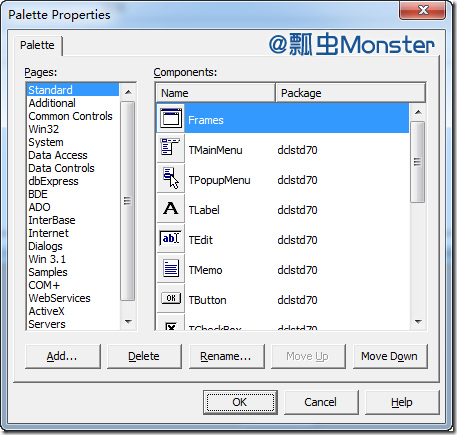The width and height of the screenshot is (457, 435).
Task: Select the TLabel letter A icon
Action: pyautogui.click(x=171, y=208)
